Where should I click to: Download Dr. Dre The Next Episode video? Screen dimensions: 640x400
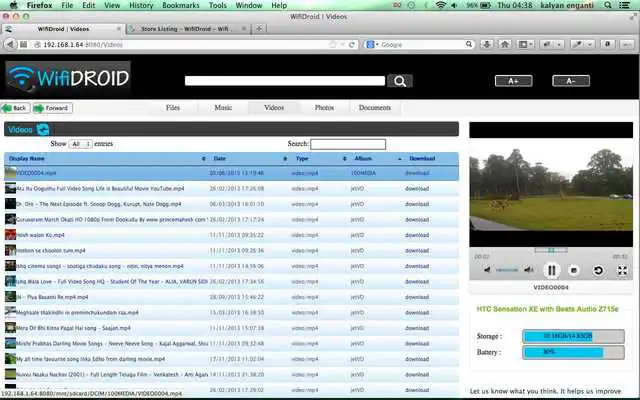pyautogui.click(x=417, y=204)
